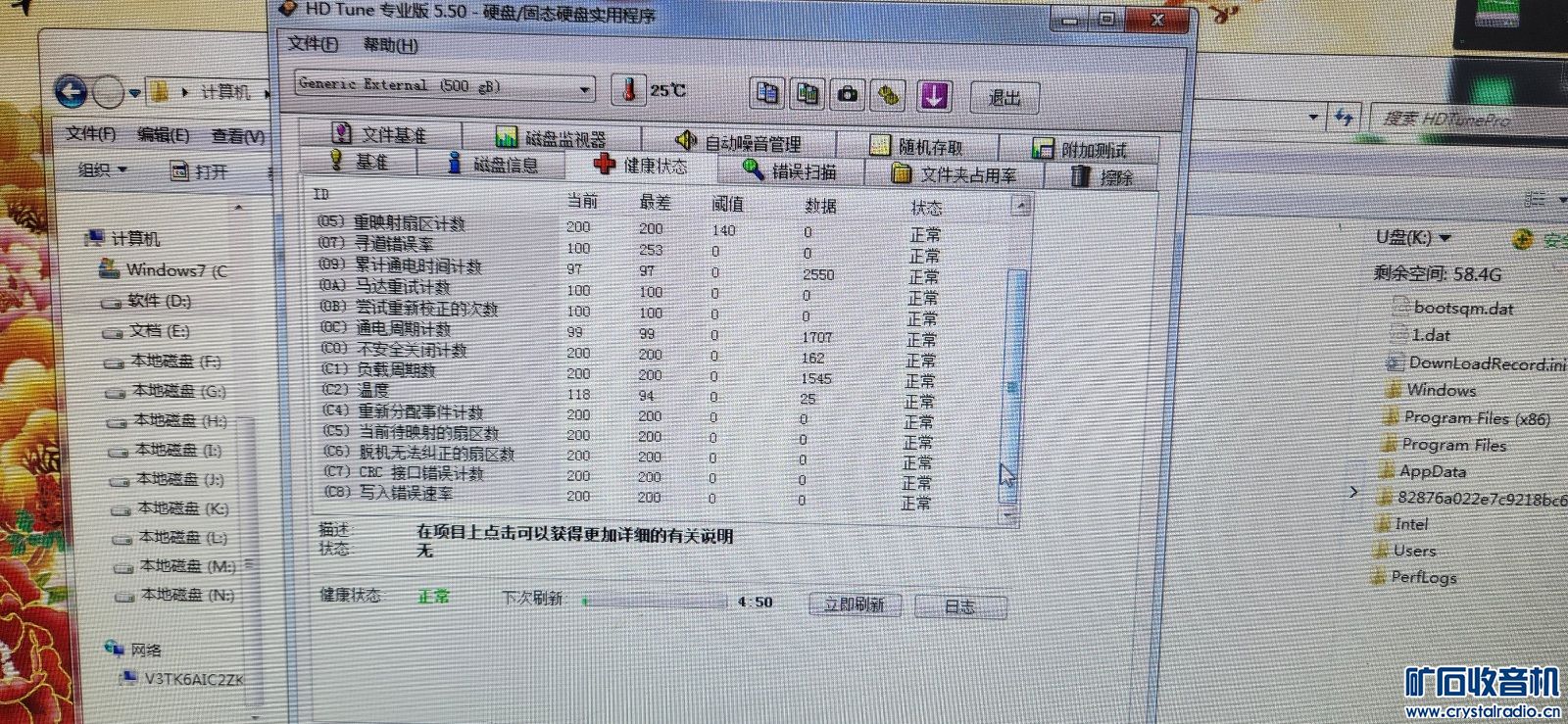Open the options wrench icon
Image resolution: width=1568 pixels, height=724 pixels.
(889, 95)
